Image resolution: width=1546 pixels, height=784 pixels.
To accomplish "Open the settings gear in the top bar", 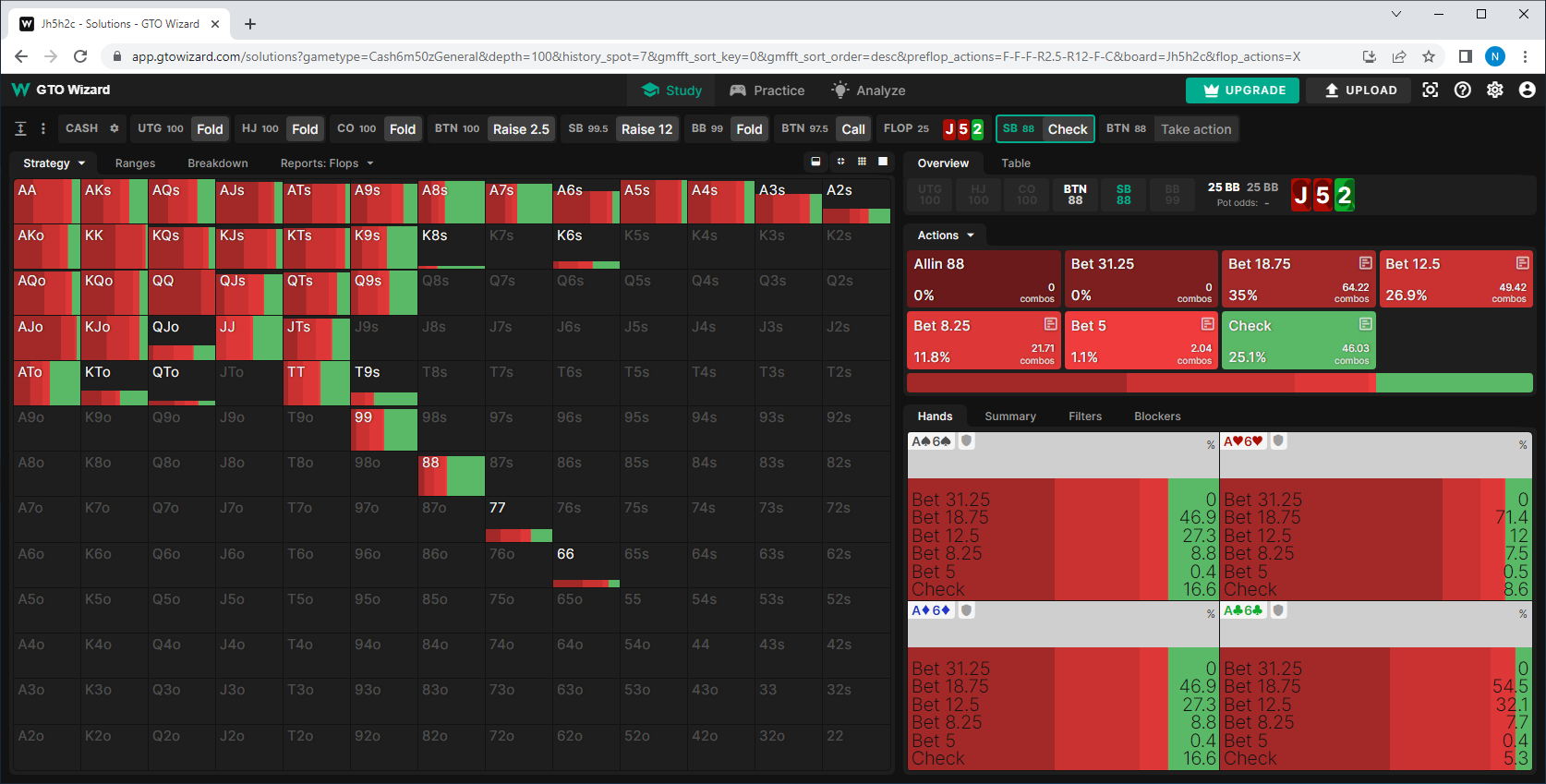I will tap(1495, 90).
